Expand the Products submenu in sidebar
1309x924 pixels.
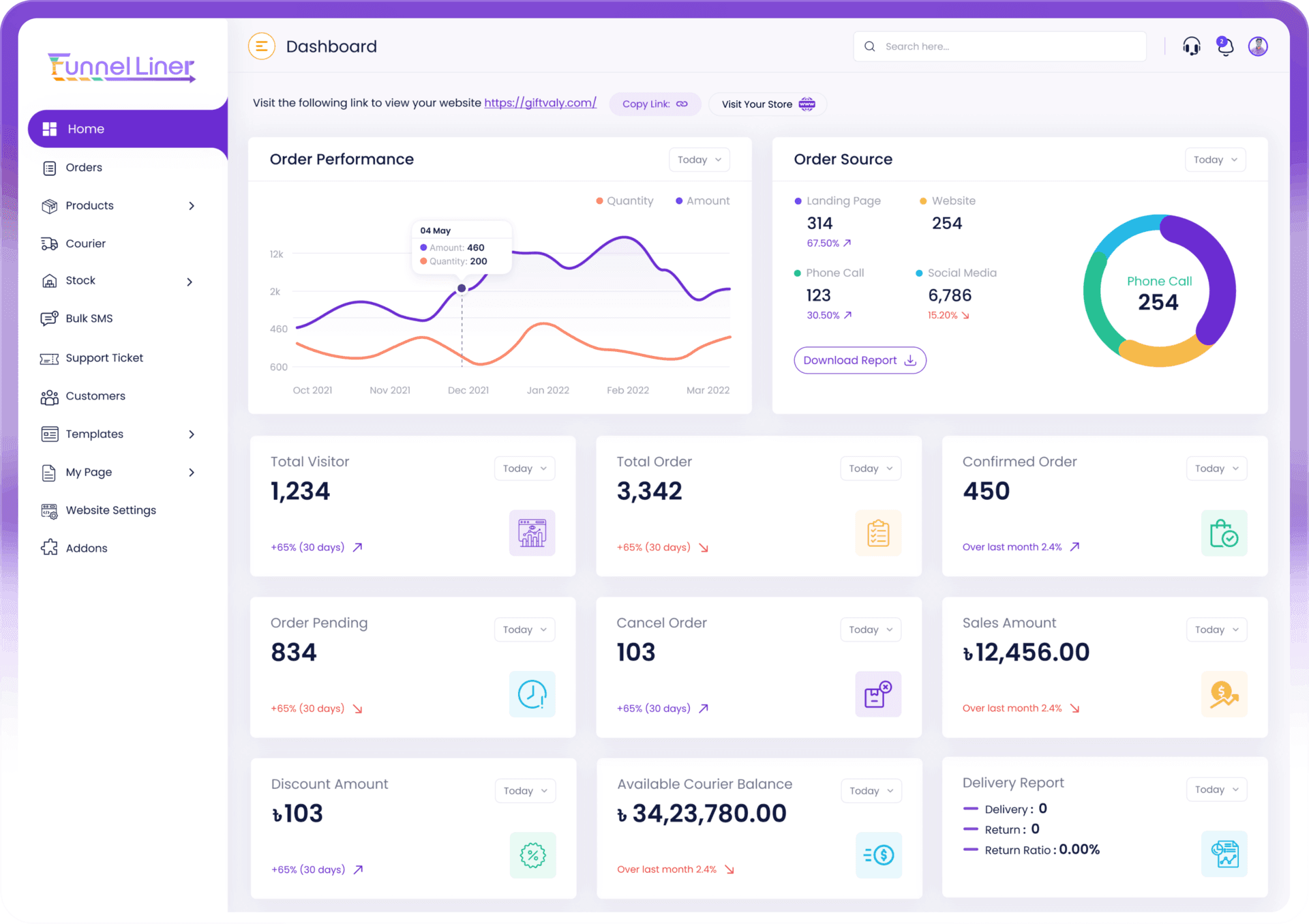(x=191, y=206)
